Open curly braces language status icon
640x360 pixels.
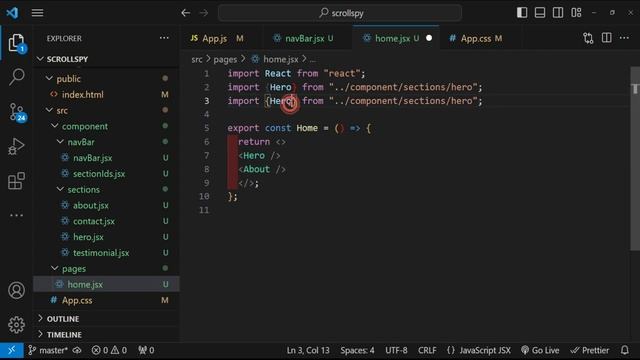(451, 350)
